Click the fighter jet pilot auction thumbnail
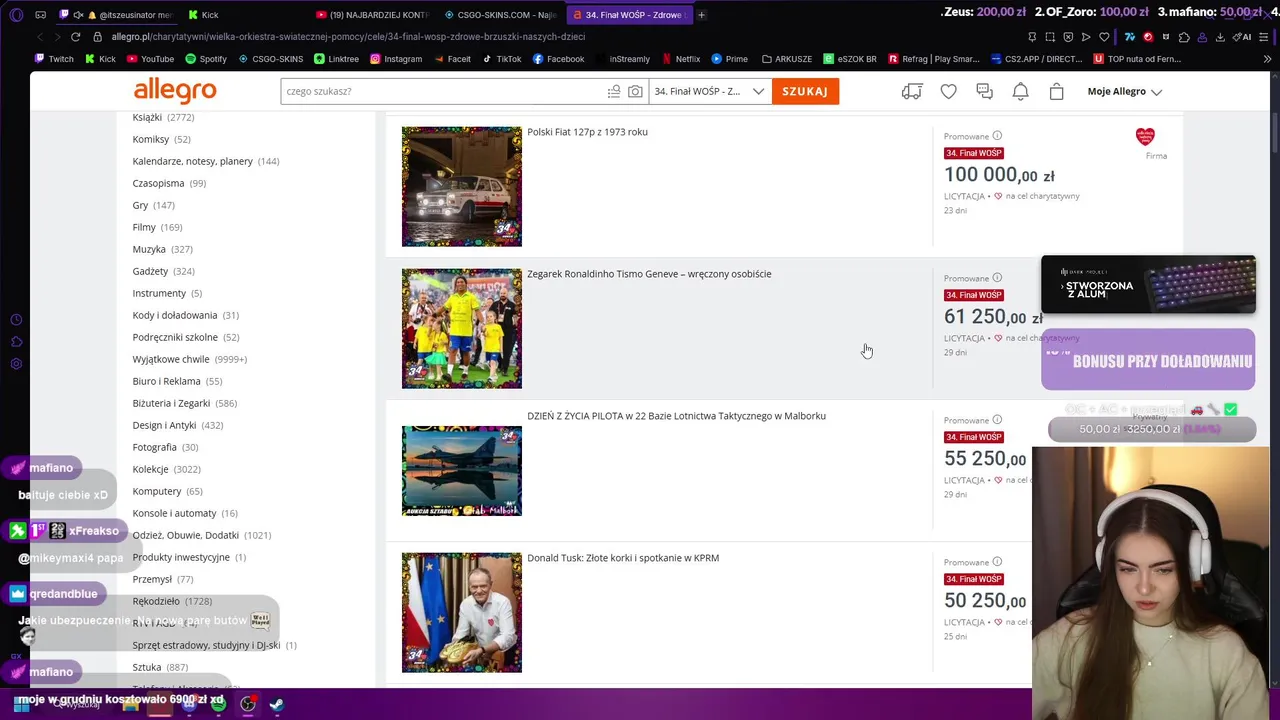Image resolution: width=1280 pixels, height=720 pixels. (461, 470)
